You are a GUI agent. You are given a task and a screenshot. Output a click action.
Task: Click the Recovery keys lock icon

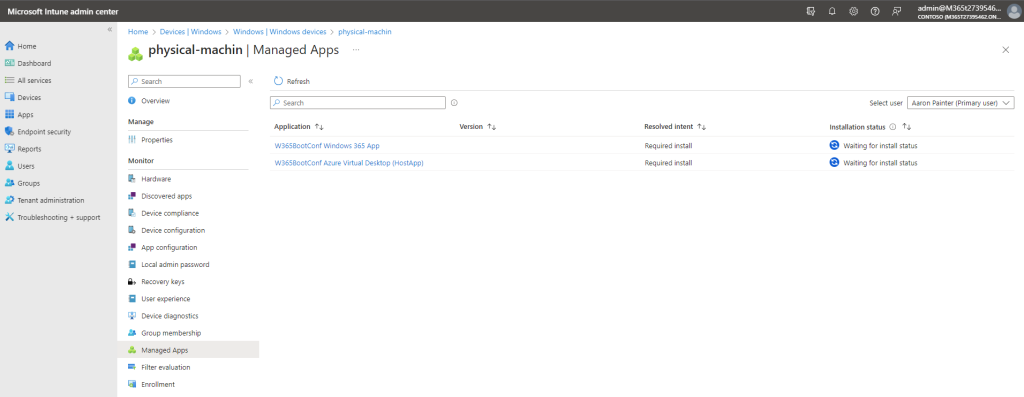(132, 281)
